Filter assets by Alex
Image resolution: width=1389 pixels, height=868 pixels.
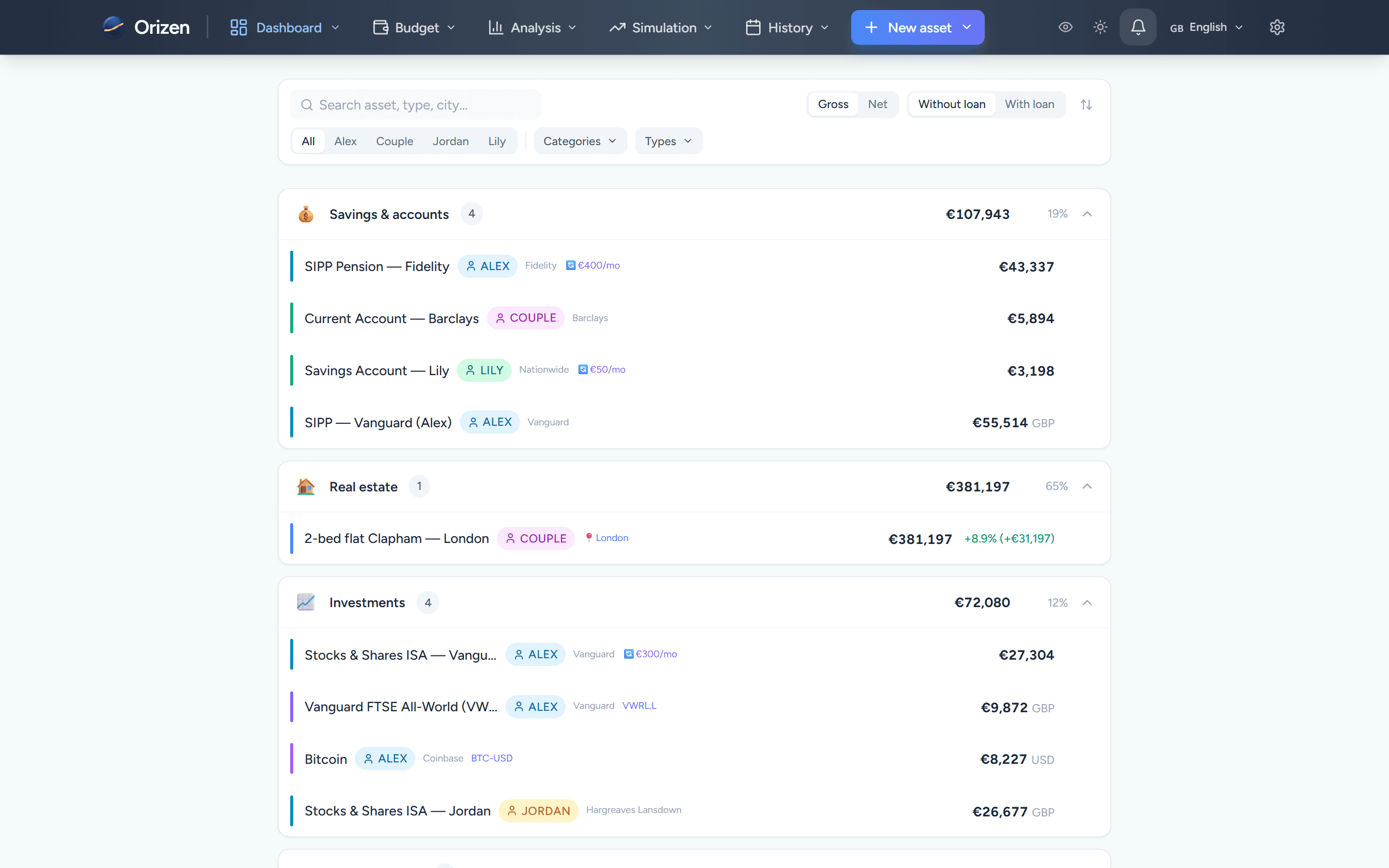pyautogui.click(x=345, y=141)
